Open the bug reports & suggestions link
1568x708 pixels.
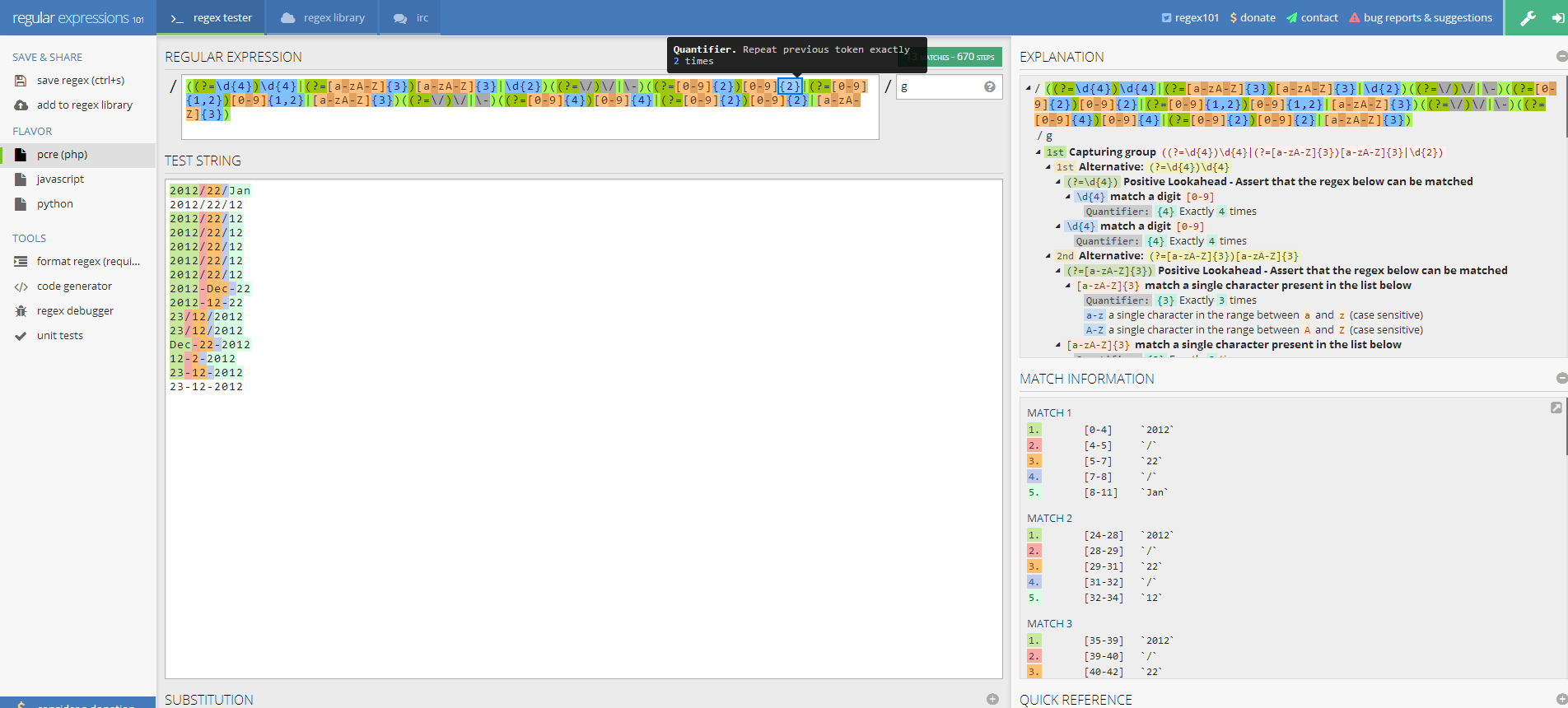pos(1420,18)
